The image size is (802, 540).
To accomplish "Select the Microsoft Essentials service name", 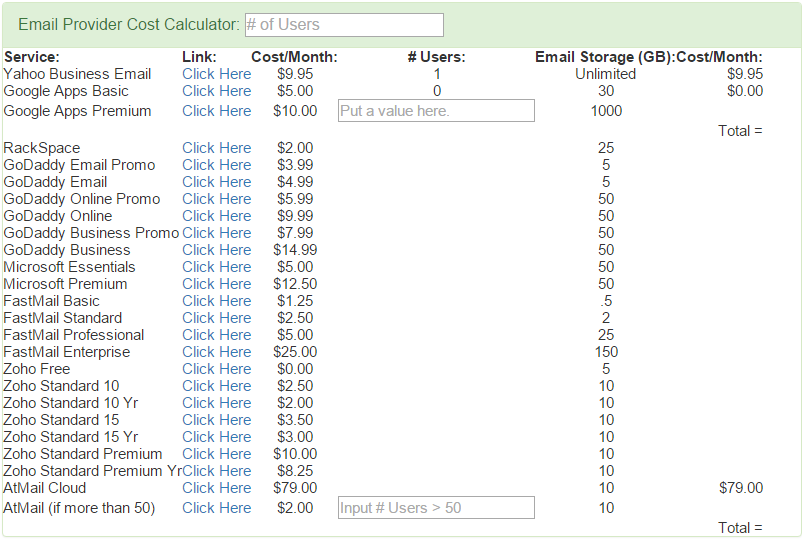I will pyautogui.click(x=70, y=267).
